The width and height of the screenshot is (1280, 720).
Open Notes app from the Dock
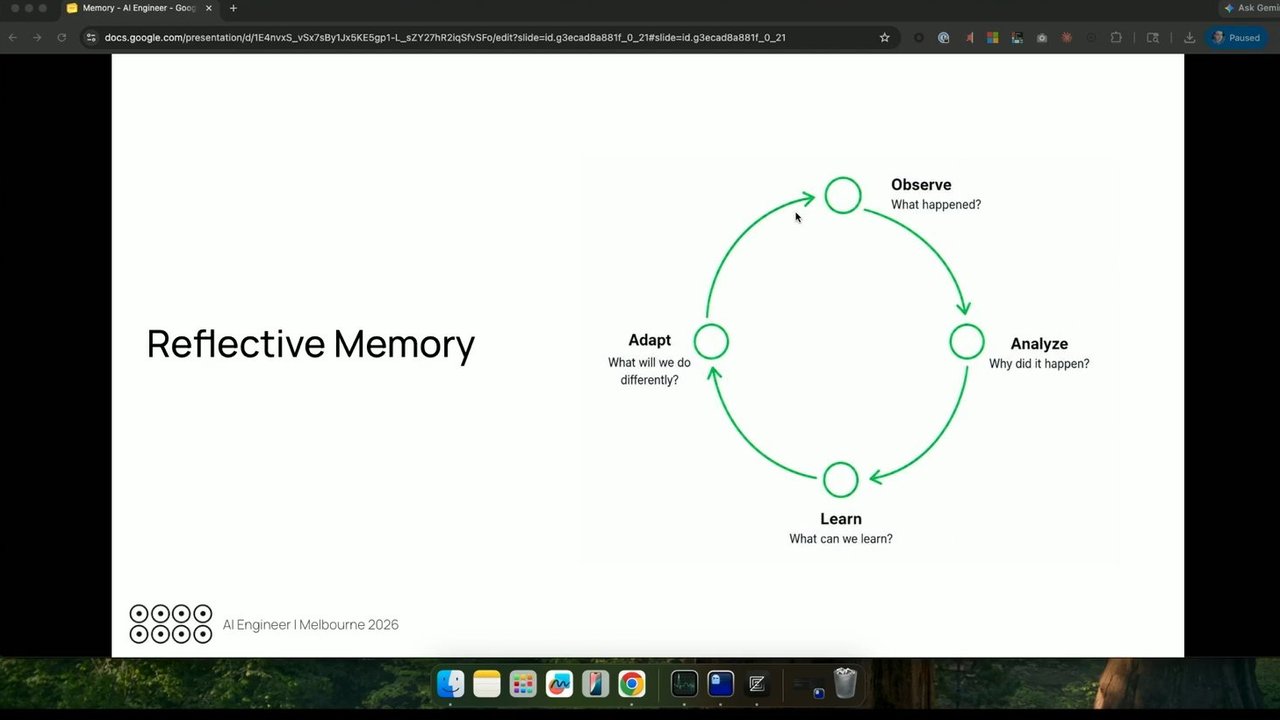tap(487, 684)
